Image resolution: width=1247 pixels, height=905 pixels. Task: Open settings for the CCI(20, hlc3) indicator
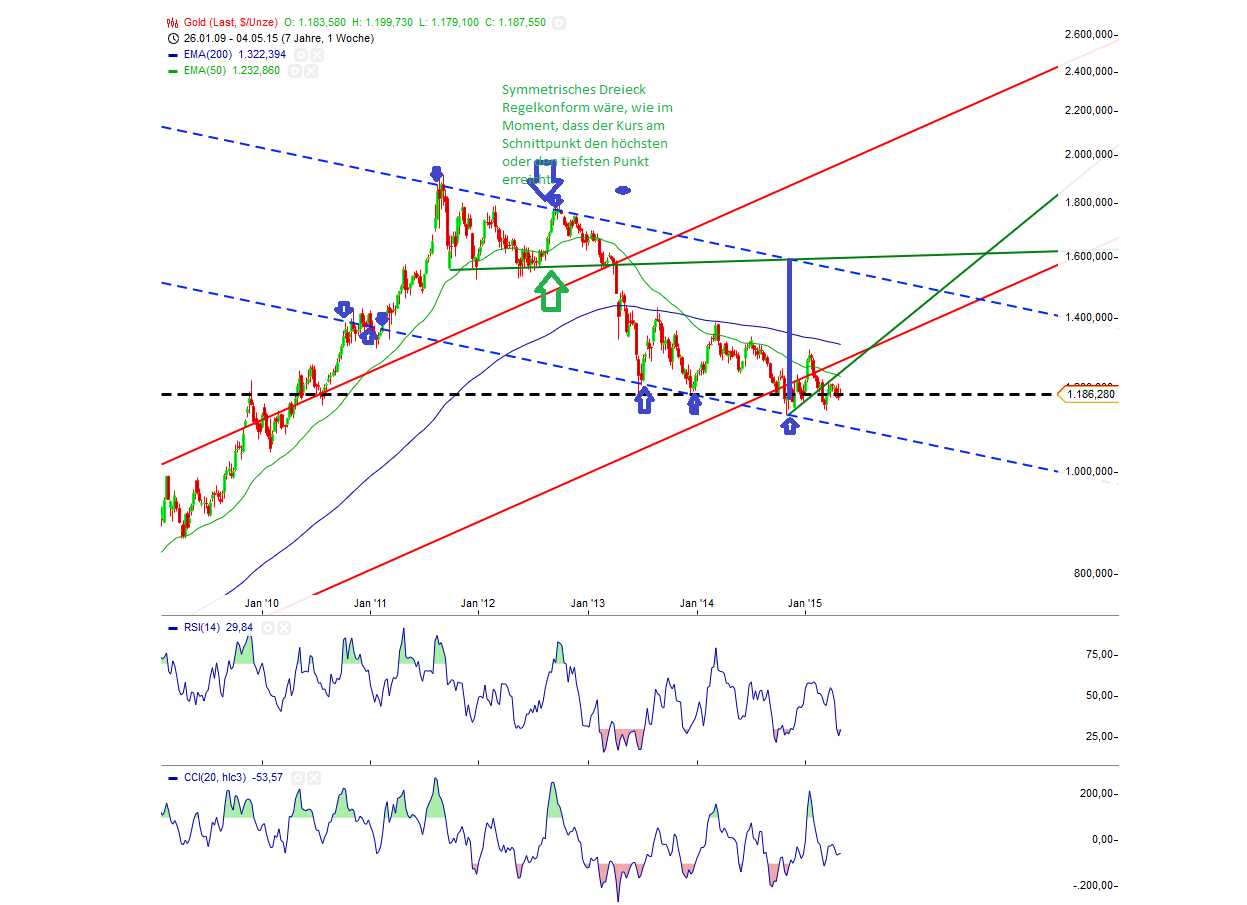(x=298, y=777)
